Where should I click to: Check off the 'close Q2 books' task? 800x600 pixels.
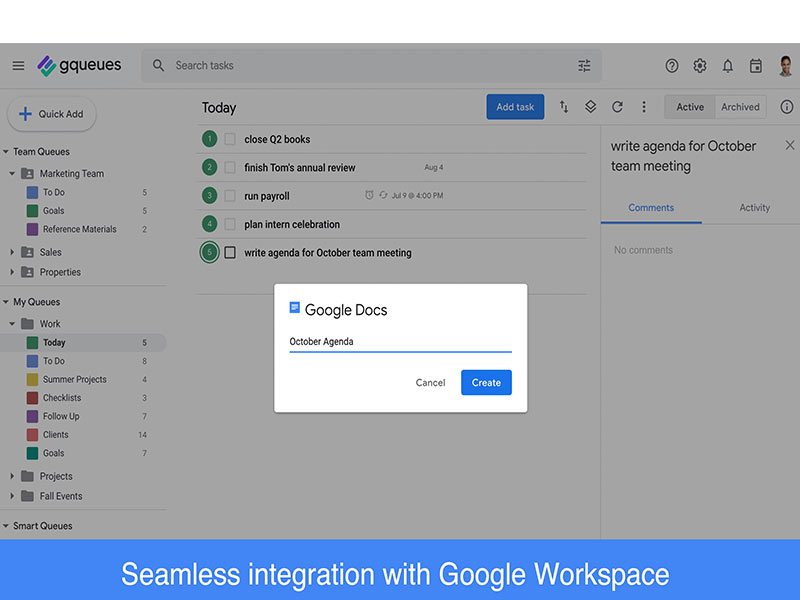tap(230, 140)
